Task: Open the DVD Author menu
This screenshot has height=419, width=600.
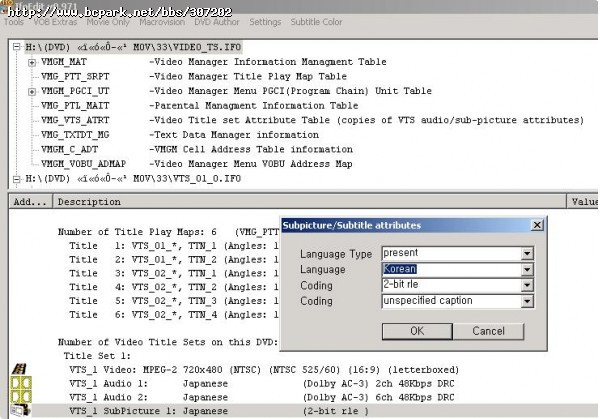Action: pyautogui.click(x=217, y=22)
